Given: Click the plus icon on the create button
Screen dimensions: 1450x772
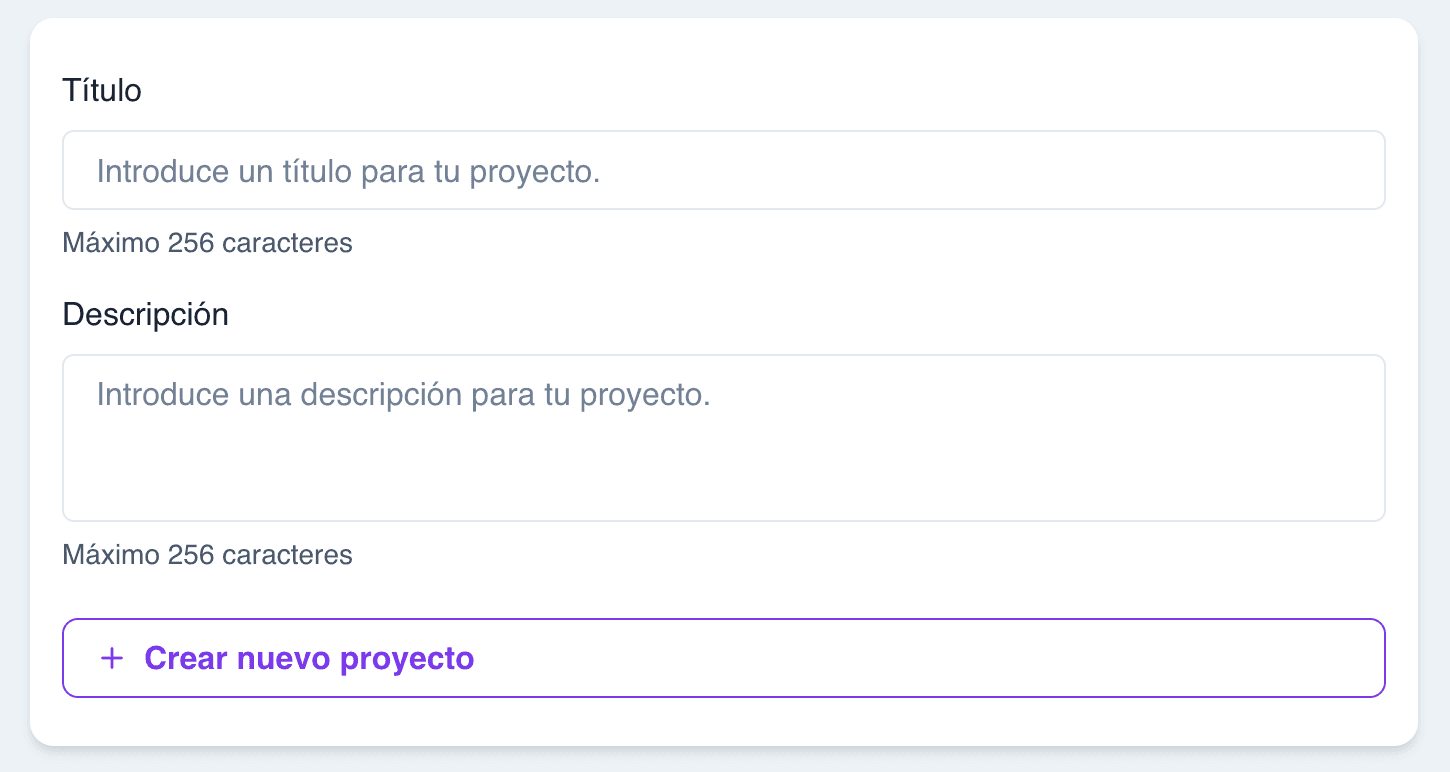Looking at the screenshot, I should point(111,658).
